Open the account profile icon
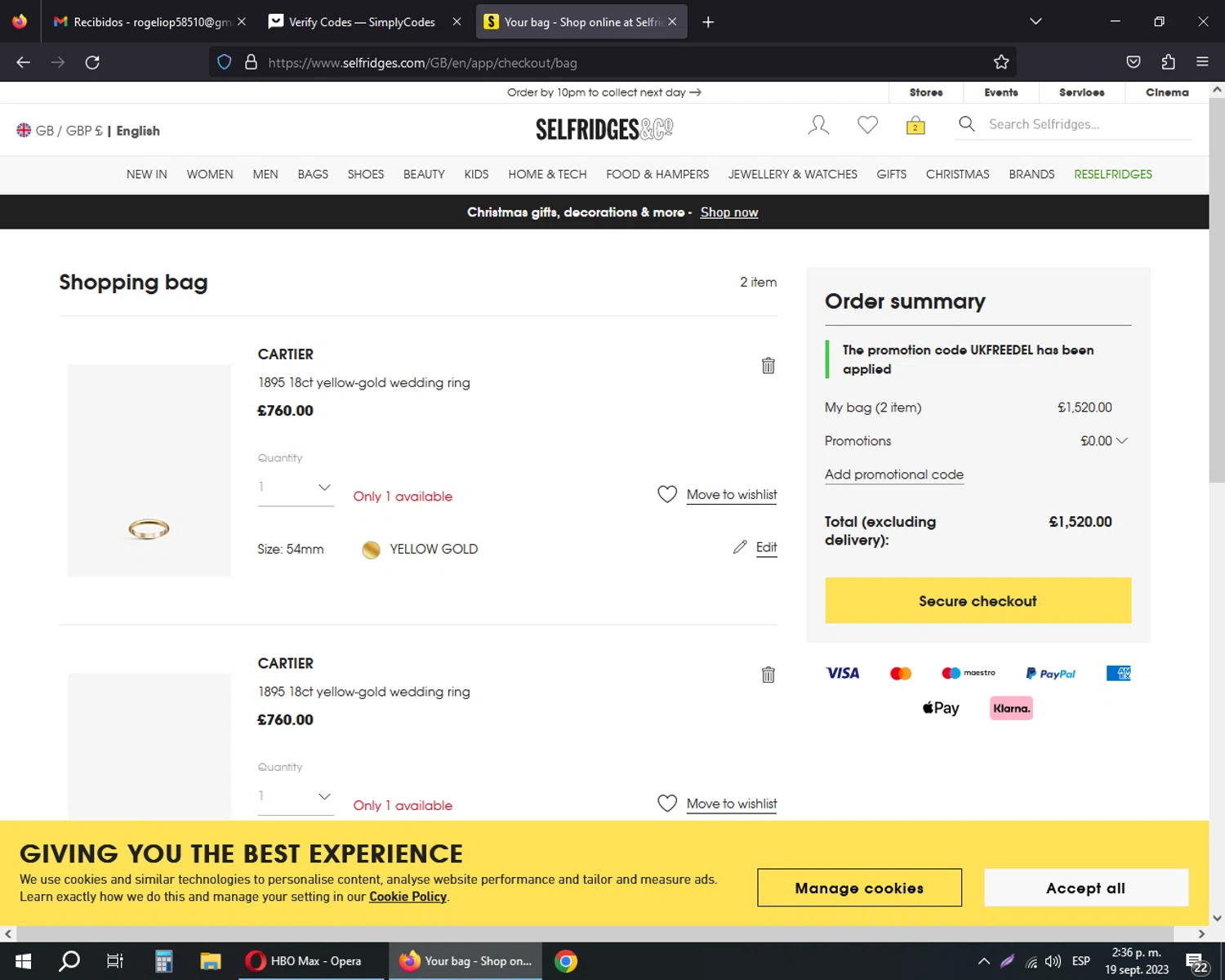This screenshot has height=980, width=1225. pyautogui.click(x=818, y=125)
